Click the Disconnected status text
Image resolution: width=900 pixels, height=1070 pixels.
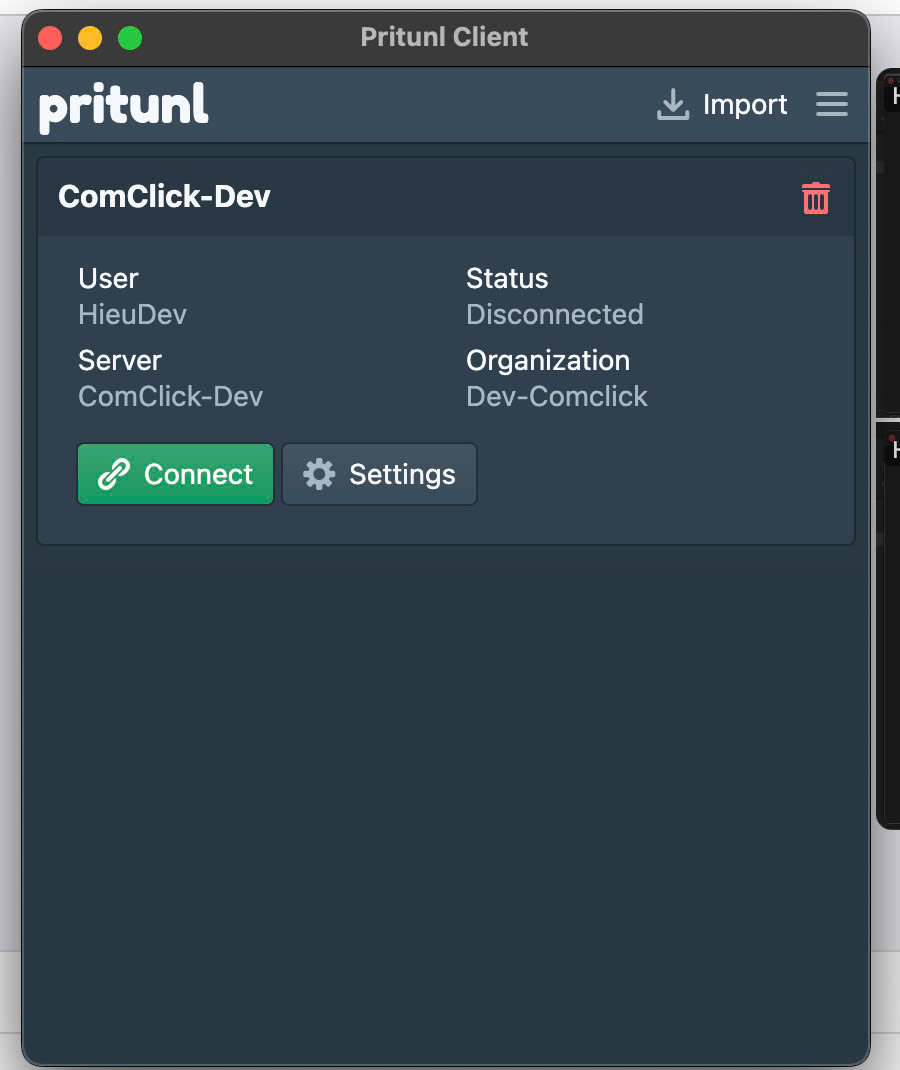[x=555, y=315]
